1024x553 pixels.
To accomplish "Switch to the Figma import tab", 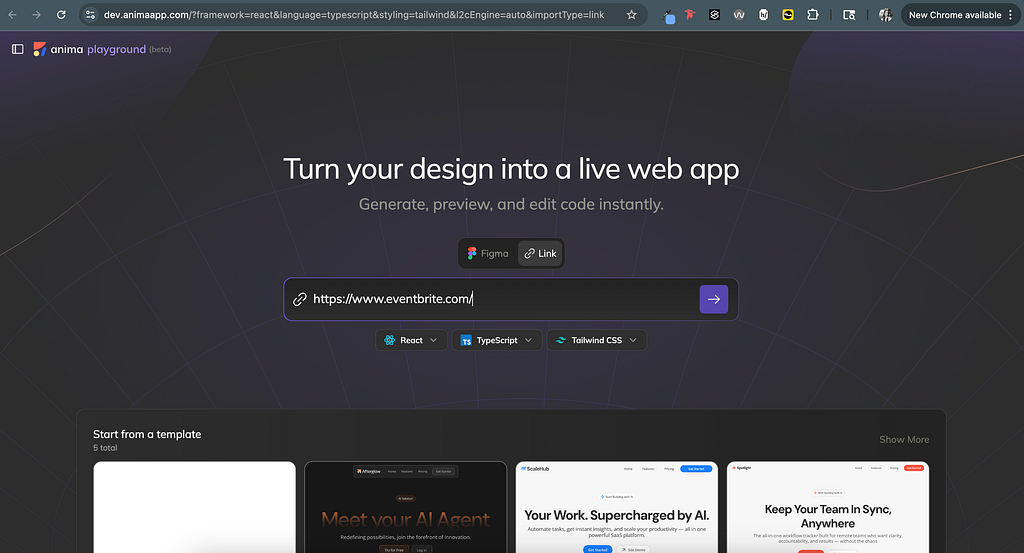I will pyautogui.click(x=488, y=253).
